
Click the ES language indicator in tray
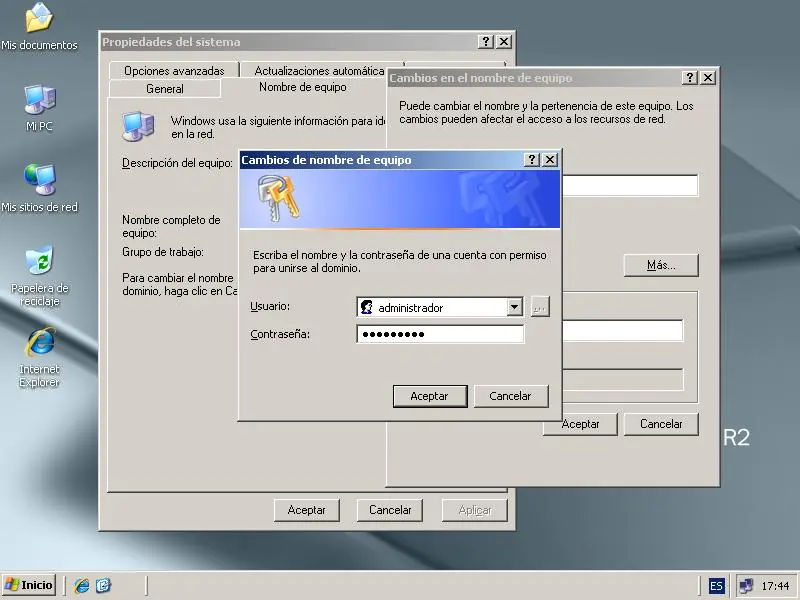[716, 586]
